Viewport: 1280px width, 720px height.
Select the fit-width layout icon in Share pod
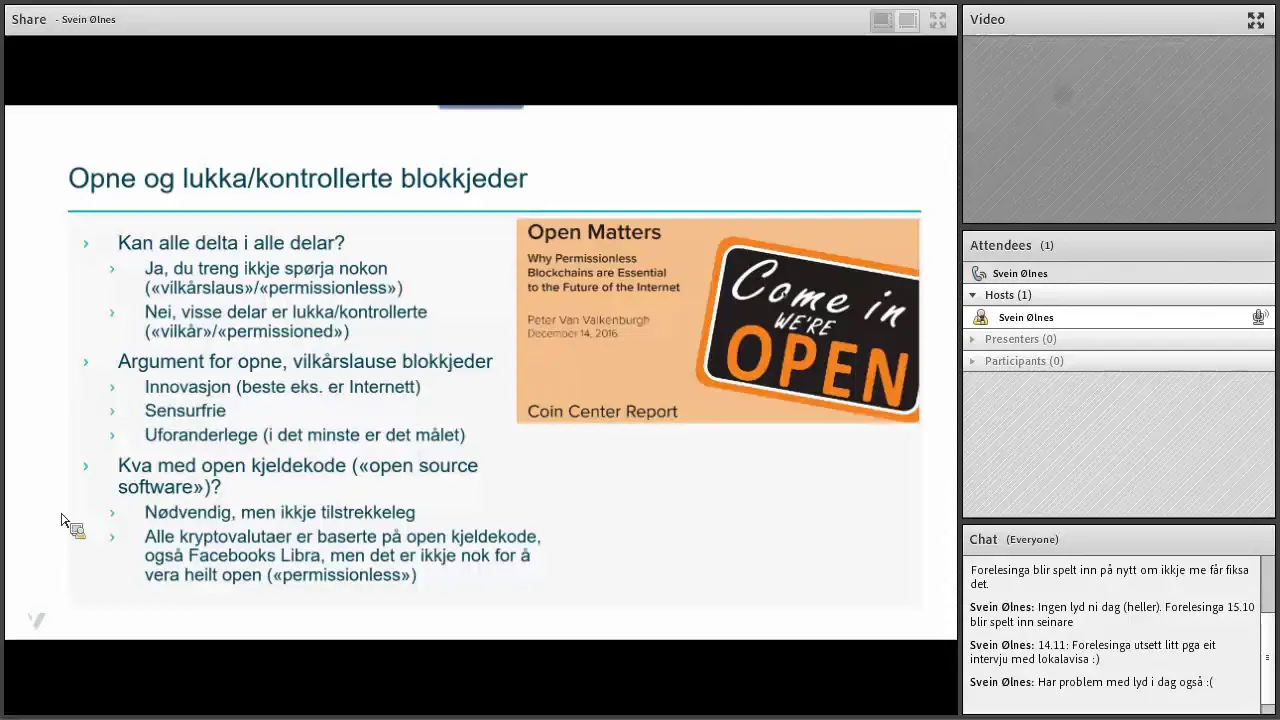(882, 20)
